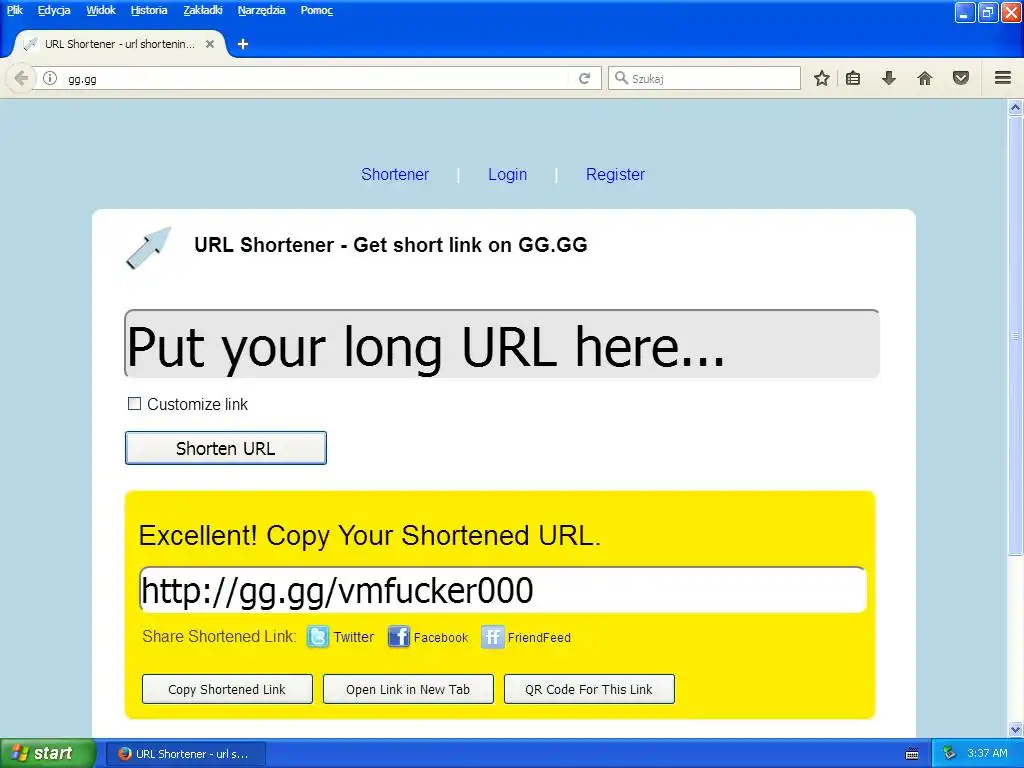Reload the page with the refresh icon
The image size is (1024, 768).
(x=584, y=78)
